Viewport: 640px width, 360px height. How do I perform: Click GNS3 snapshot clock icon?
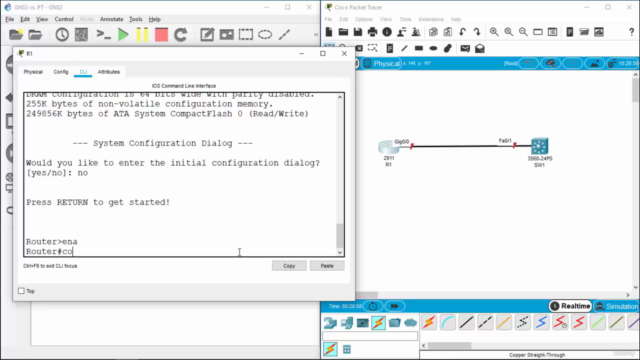(x=62, y=35)
